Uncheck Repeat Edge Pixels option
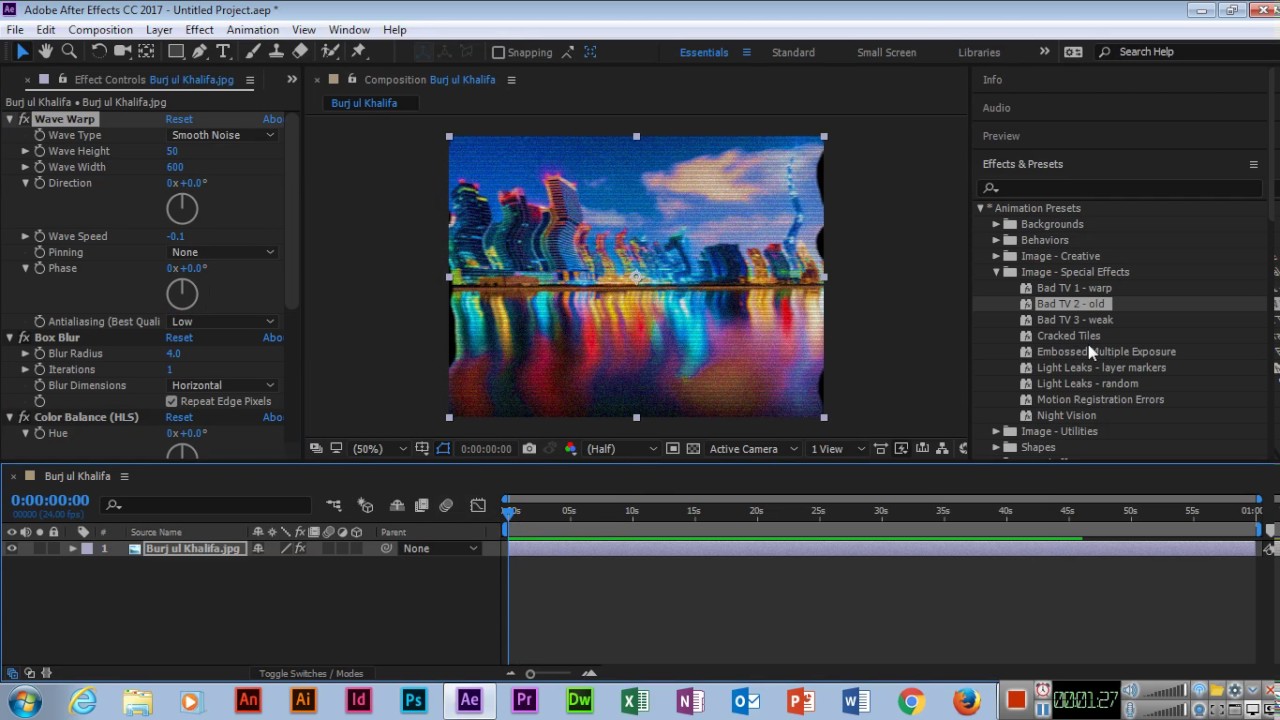This screenshot has width=1280, height=720. 172,401
